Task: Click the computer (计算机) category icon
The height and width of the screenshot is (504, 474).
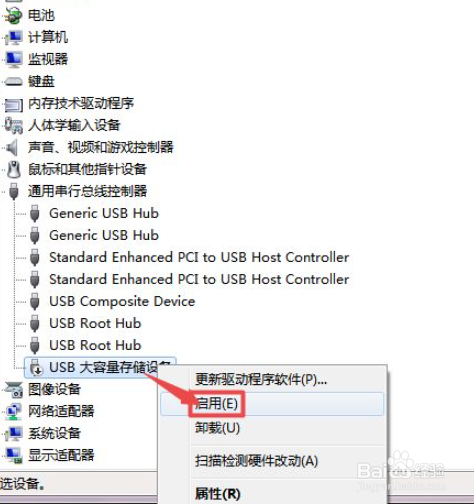Action: click(x=14, y=37)
